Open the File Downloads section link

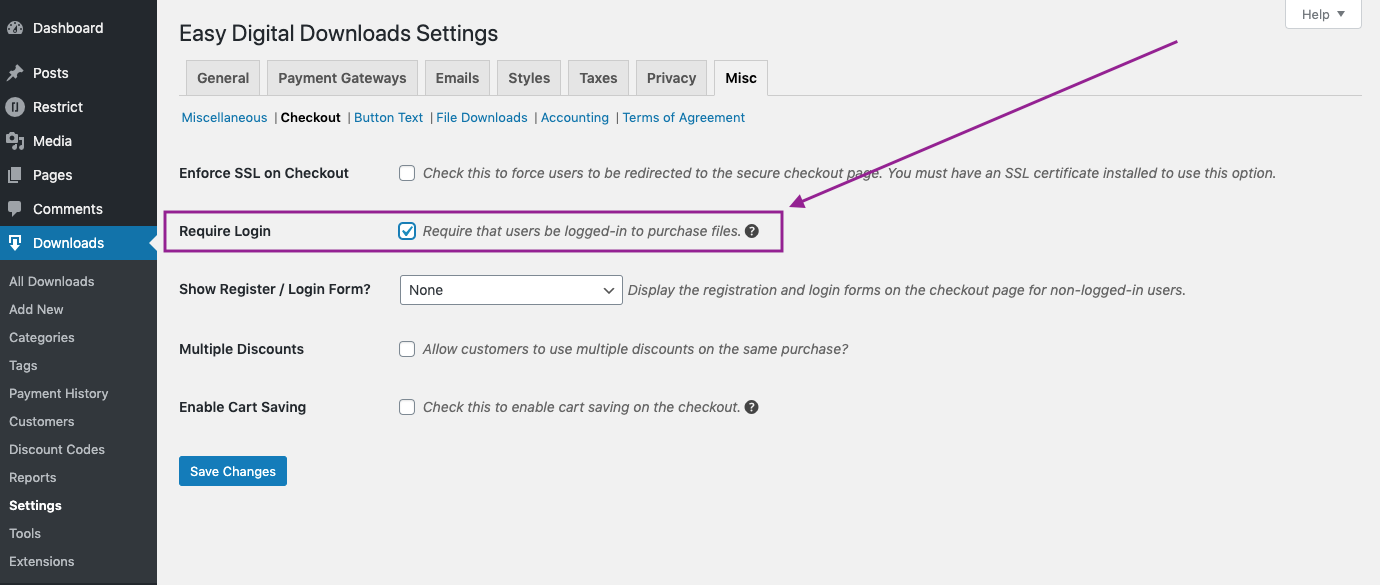(481, 117)
